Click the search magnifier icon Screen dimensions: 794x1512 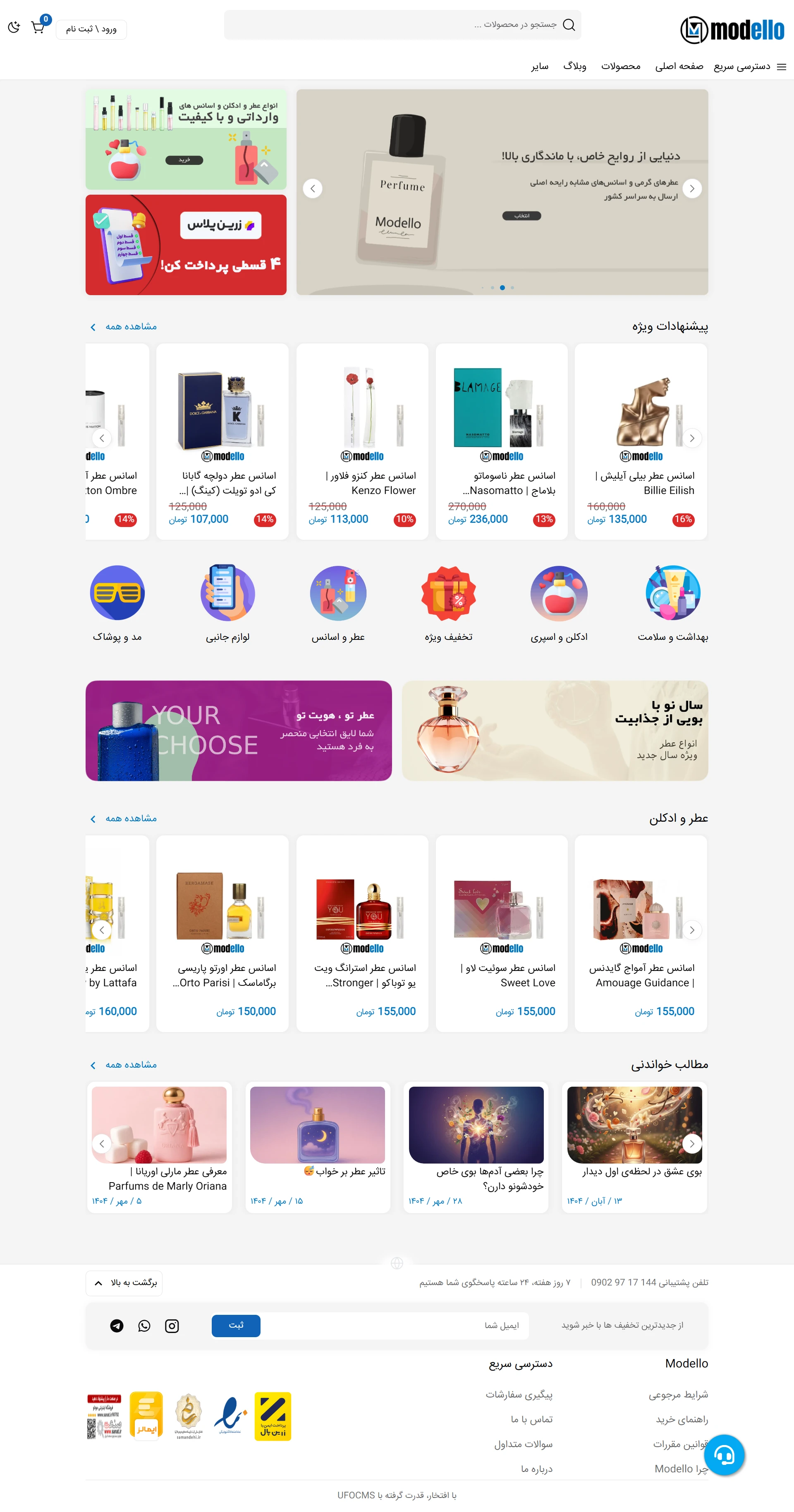click(569, 25)
